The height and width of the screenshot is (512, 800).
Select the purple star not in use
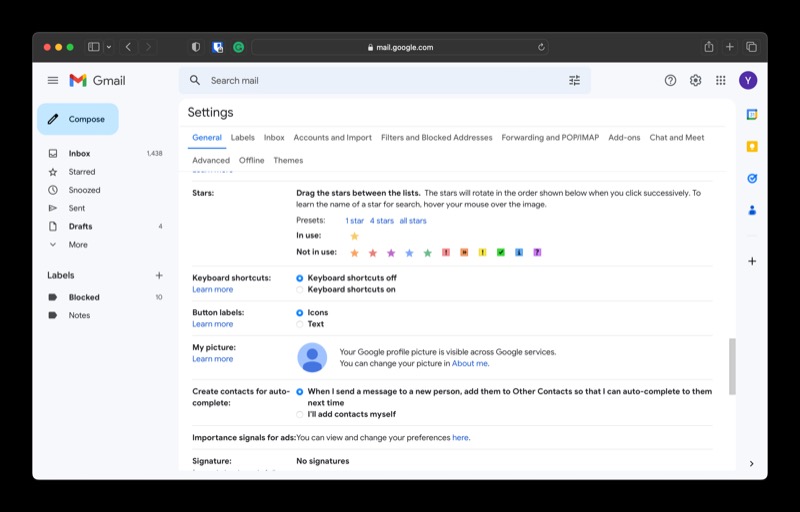(391, 253)
